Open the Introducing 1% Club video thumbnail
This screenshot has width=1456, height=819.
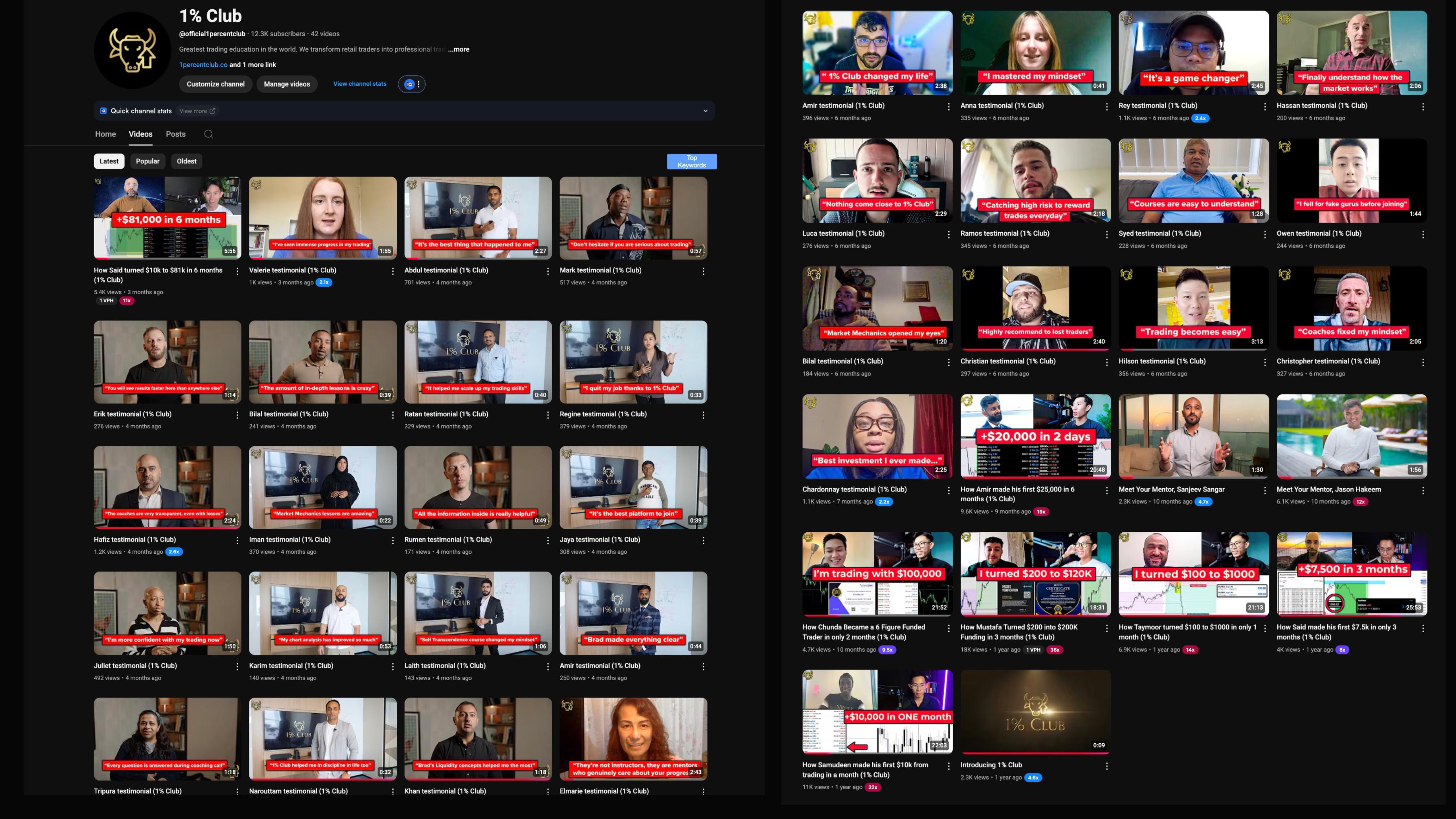pyautogui.click(x=1035, y=712)
